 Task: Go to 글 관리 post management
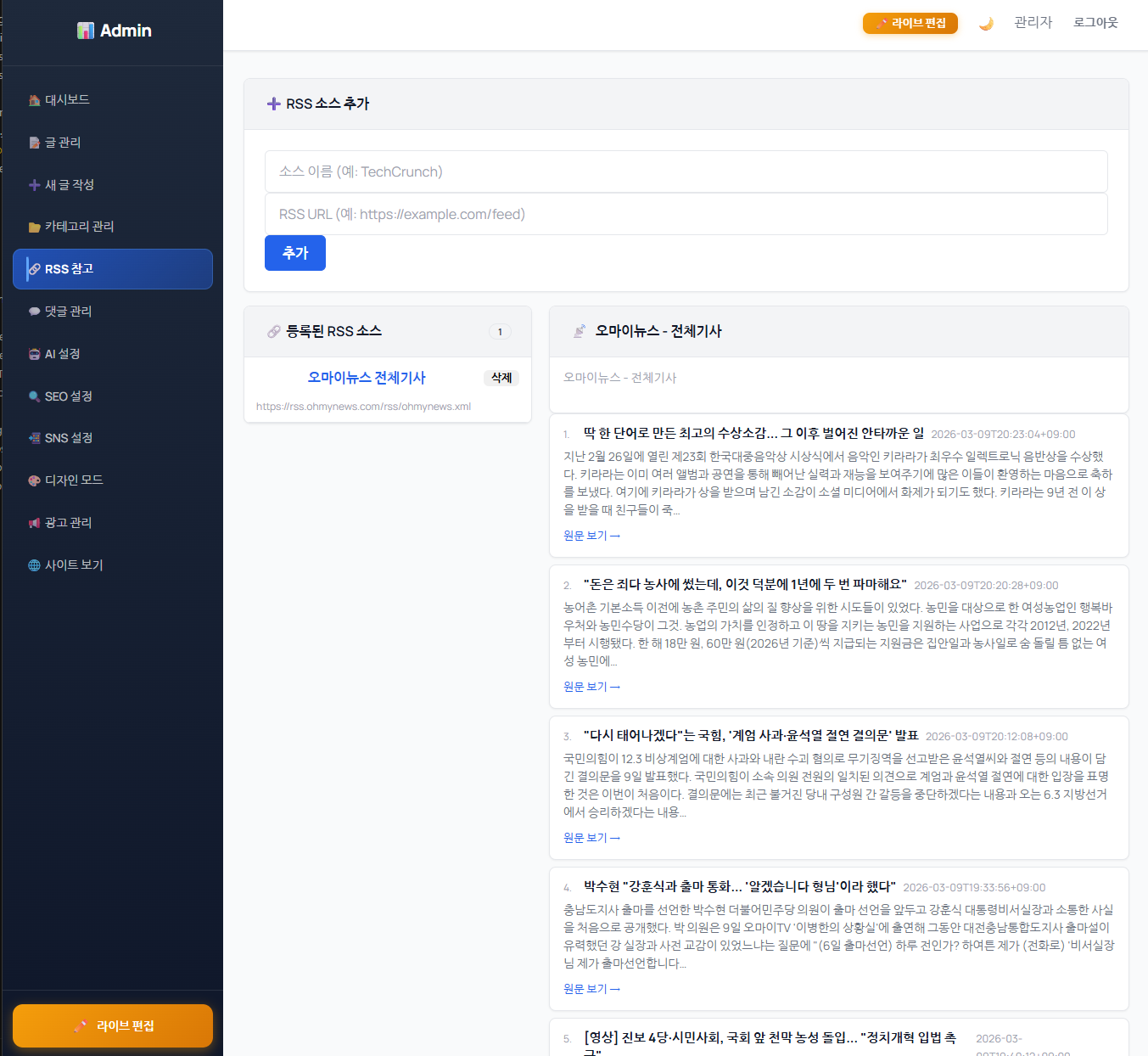pos(63,143)
